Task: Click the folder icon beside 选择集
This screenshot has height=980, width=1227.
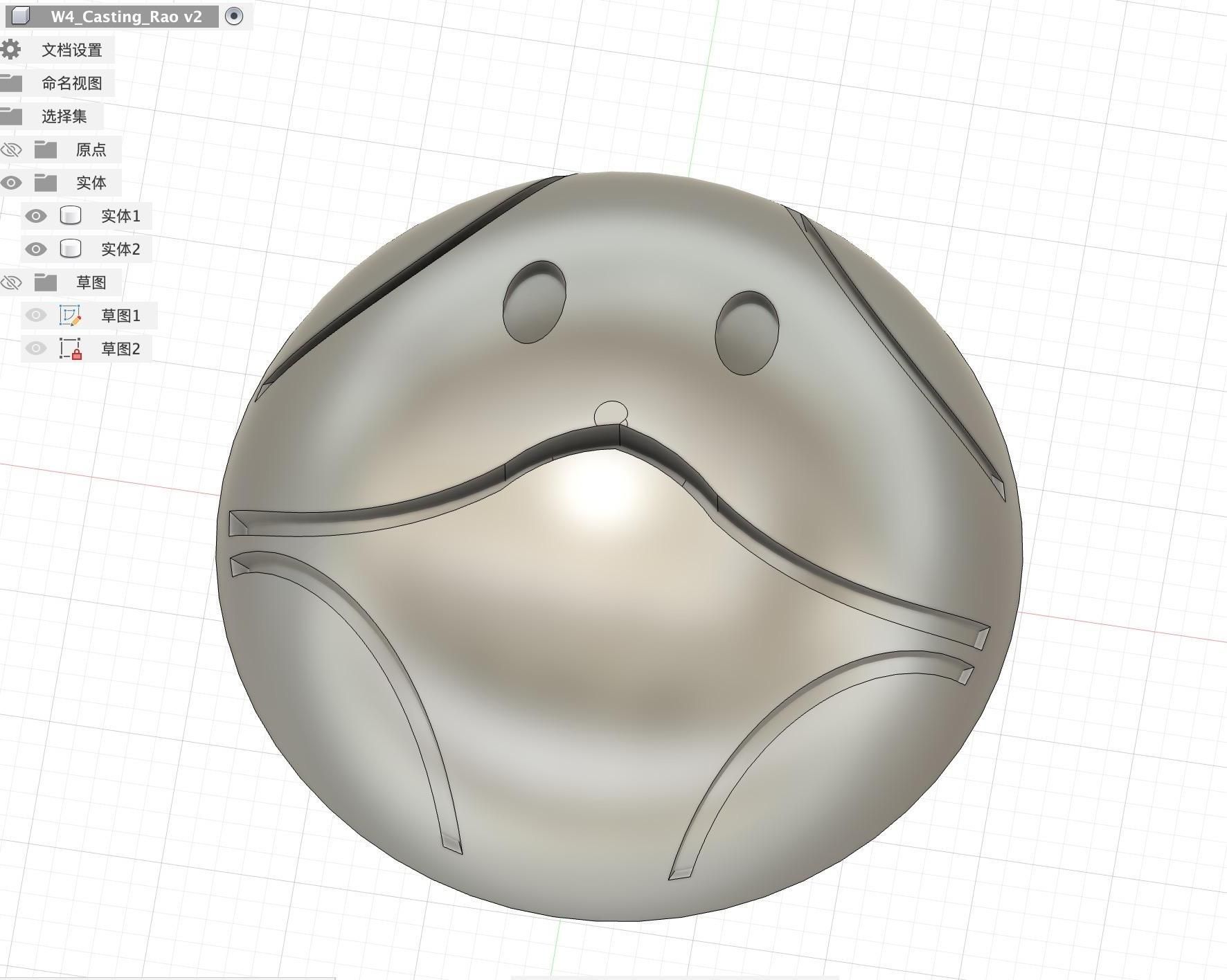Action: (x=10, y=116)
